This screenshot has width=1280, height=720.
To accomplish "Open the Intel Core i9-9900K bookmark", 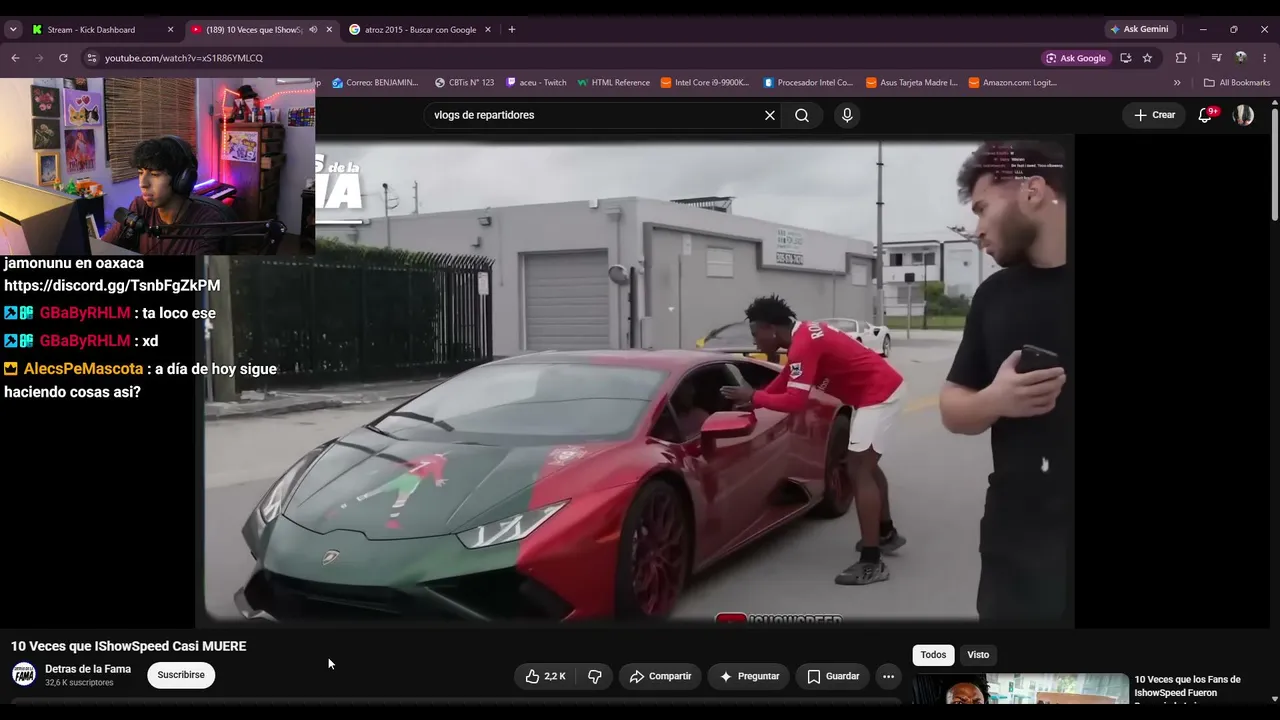I will [x=705, y=83].
